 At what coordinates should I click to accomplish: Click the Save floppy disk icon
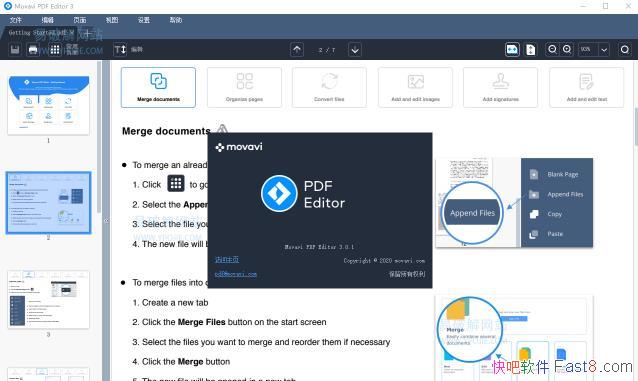pos(15,50)
